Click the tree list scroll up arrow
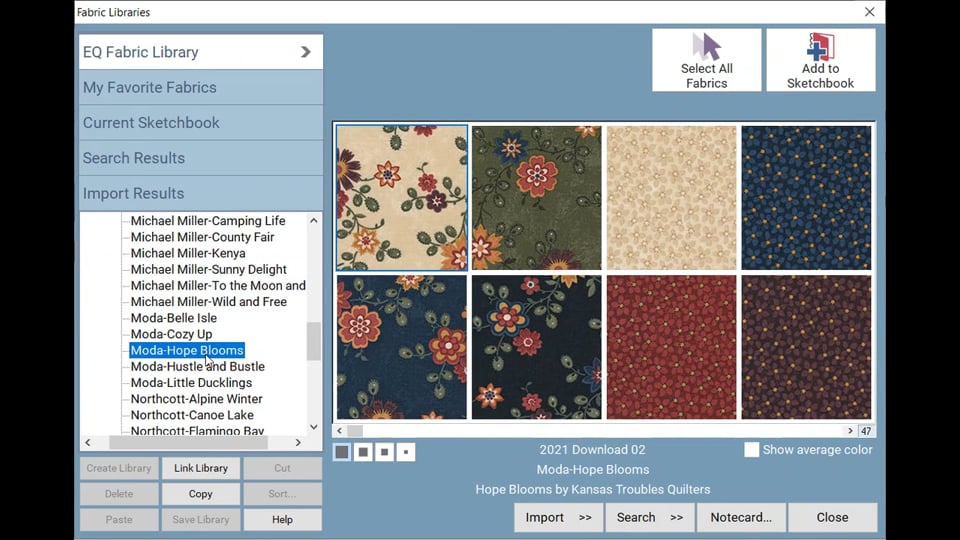The image size is (960, 540). coord(313,220)
